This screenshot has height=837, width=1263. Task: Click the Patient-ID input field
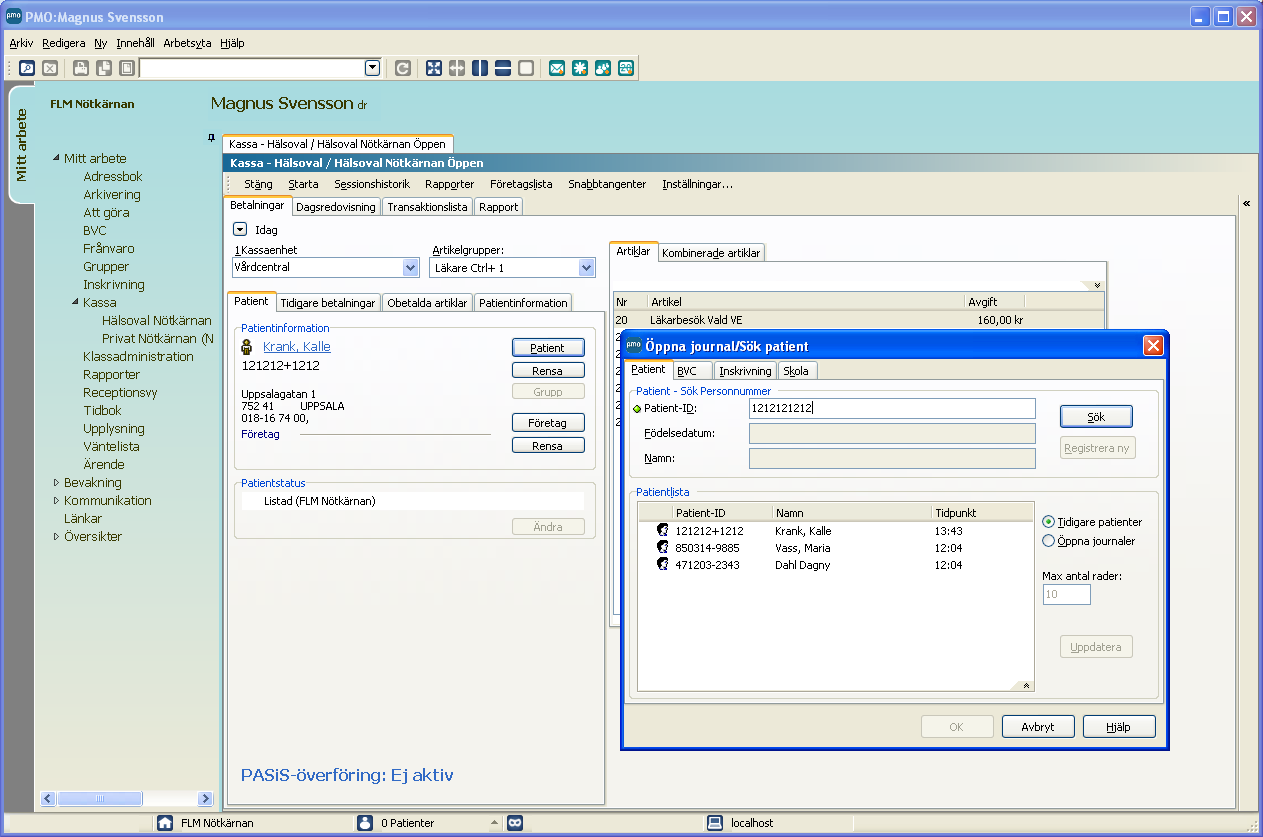[x=892, y=408]
